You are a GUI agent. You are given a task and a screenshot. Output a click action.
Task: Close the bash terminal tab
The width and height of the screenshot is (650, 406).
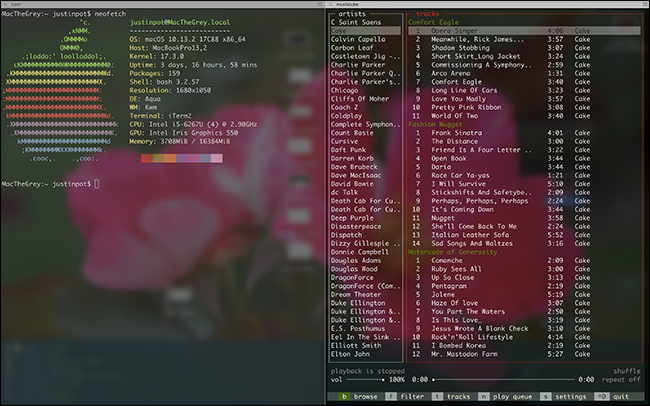pos(4,4)
